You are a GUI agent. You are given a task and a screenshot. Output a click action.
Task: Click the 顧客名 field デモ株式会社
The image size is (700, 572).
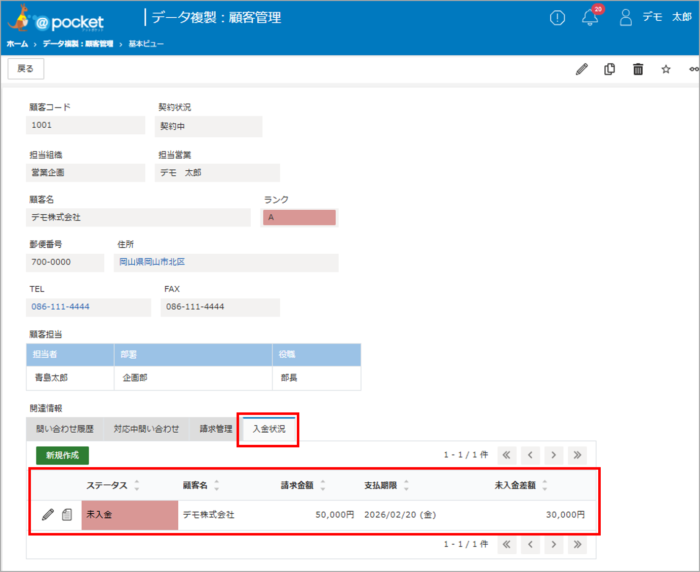click(138, 217)
